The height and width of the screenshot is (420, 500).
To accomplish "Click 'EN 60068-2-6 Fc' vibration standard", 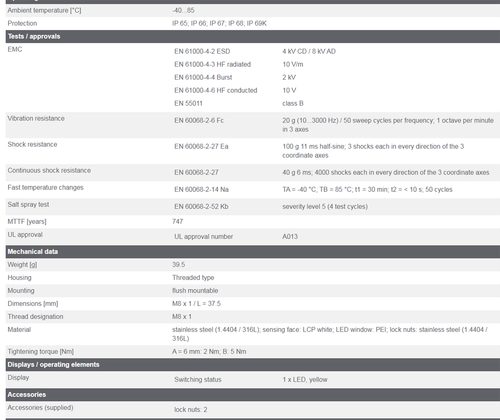I will click(199, 120).
